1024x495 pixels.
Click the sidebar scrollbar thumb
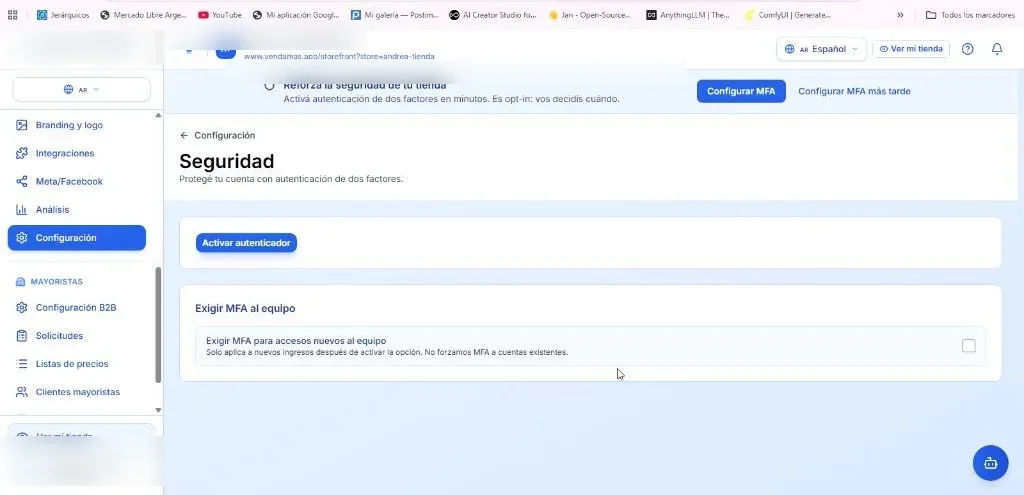[157, 325]
